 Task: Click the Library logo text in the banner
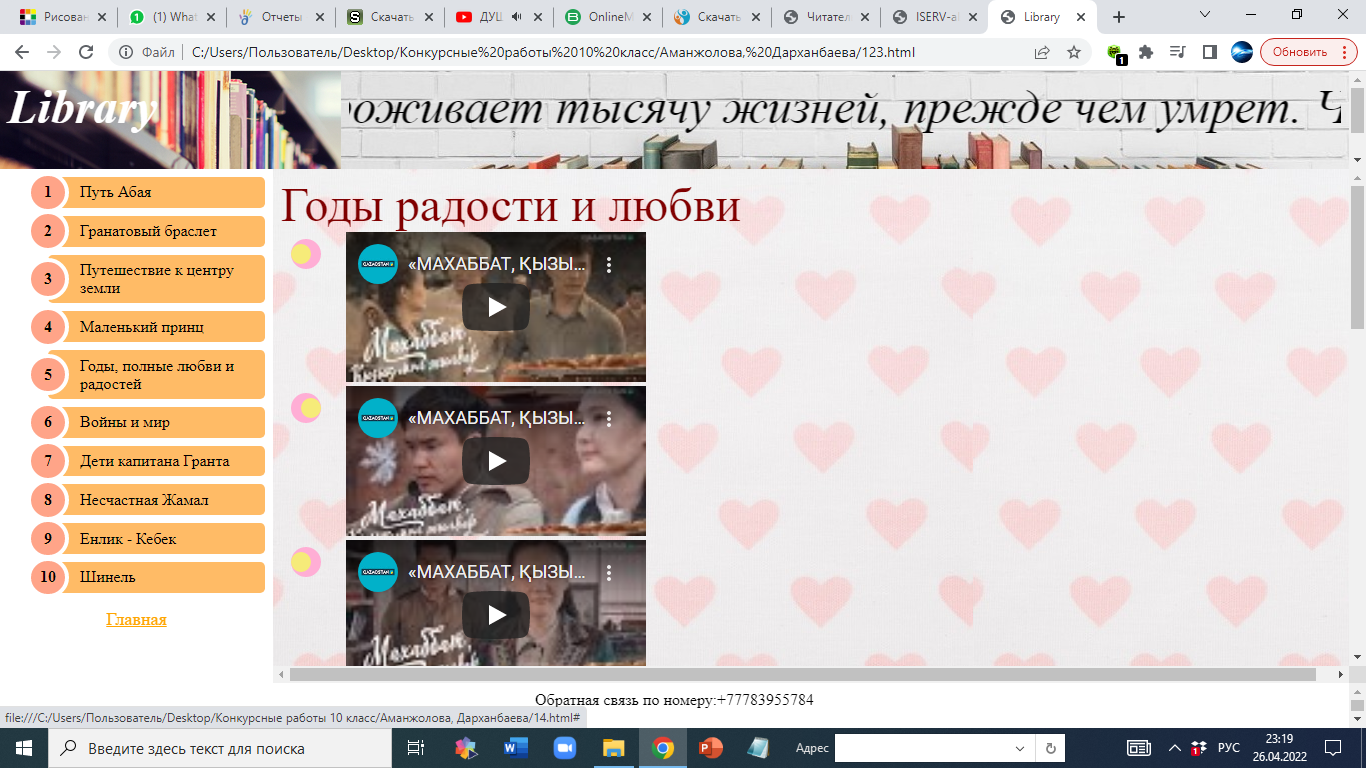click(83, 108)
